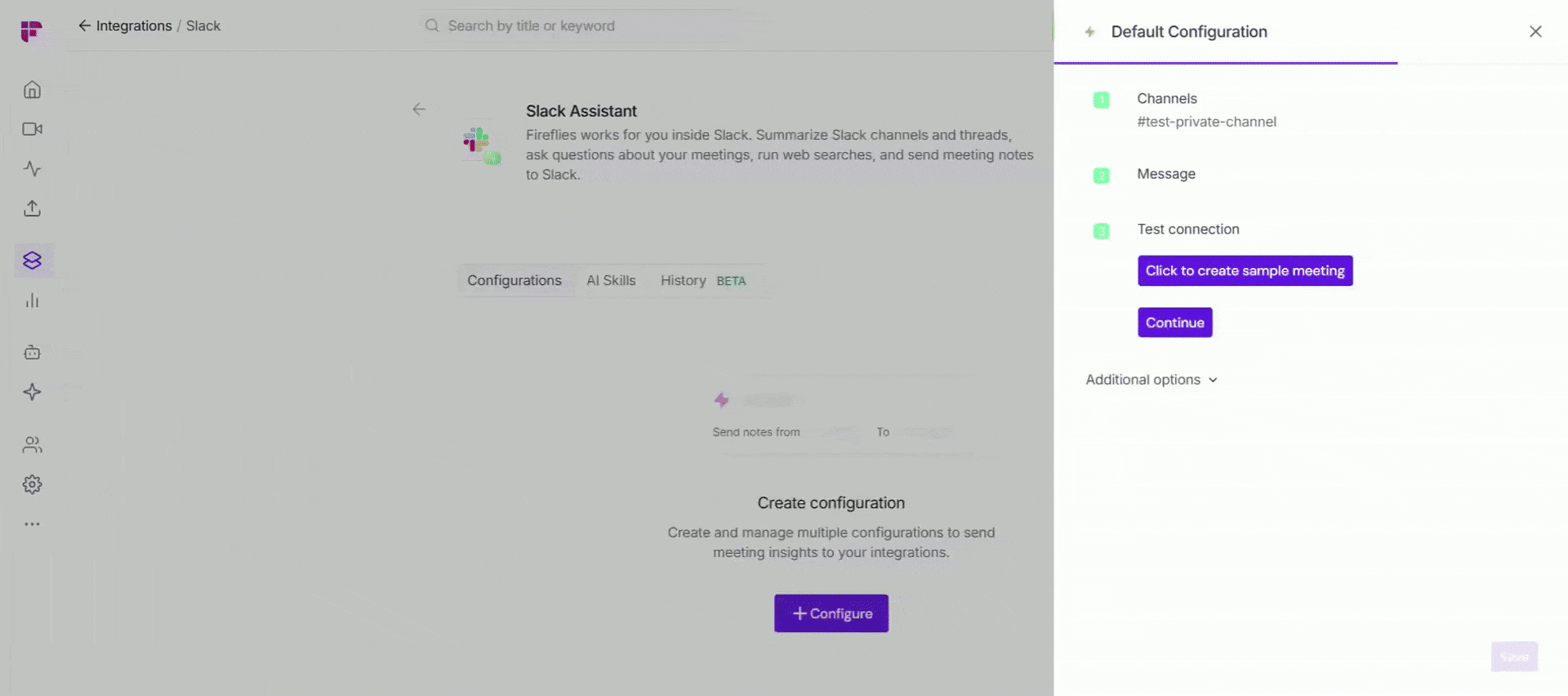Click the step 1 Channels badge
The height and width of the screenshot is (696, 1568).
1101,100
